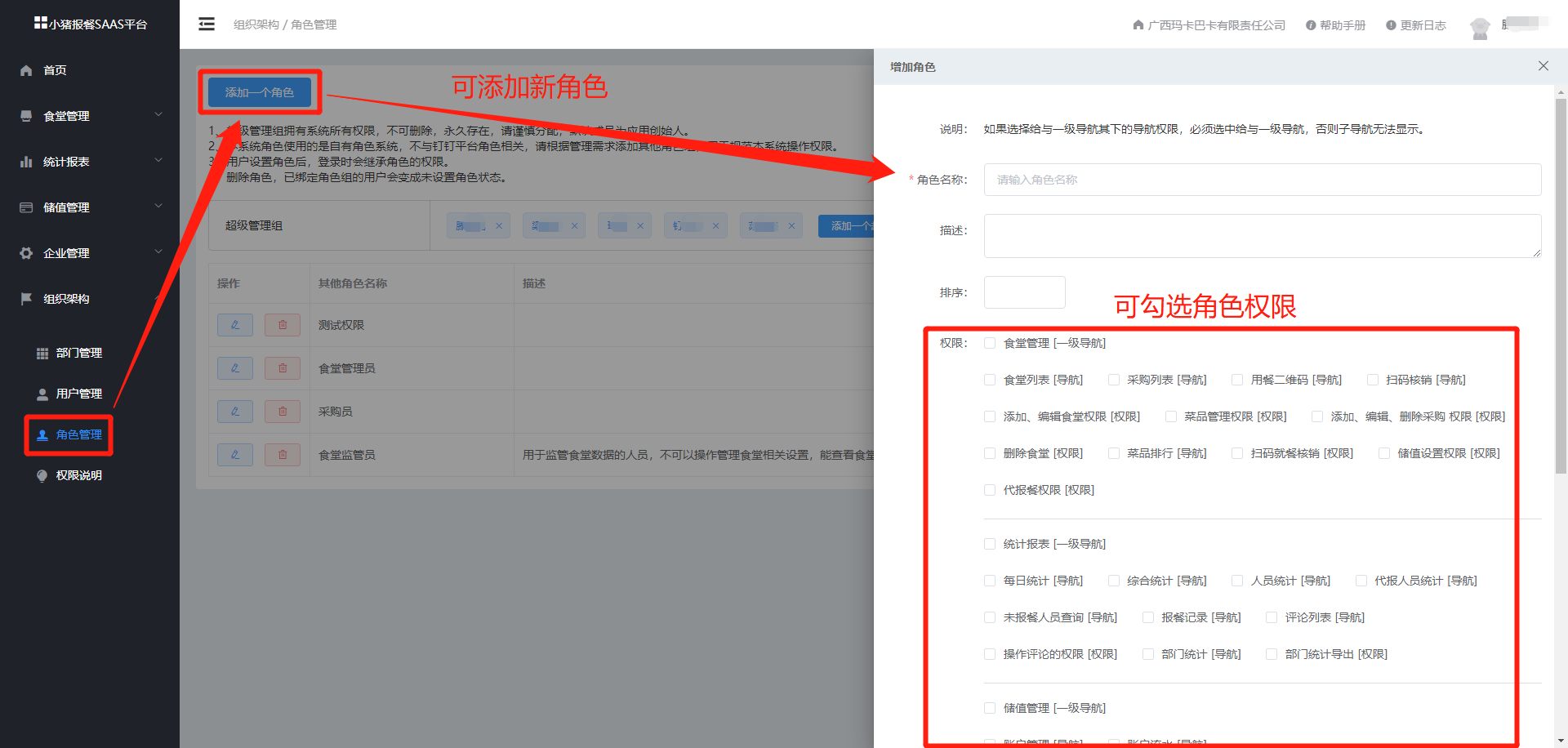Check 菜品管理权限 [权限] checkbox
Screen dimensions: 1568x748
(1170, 416)
